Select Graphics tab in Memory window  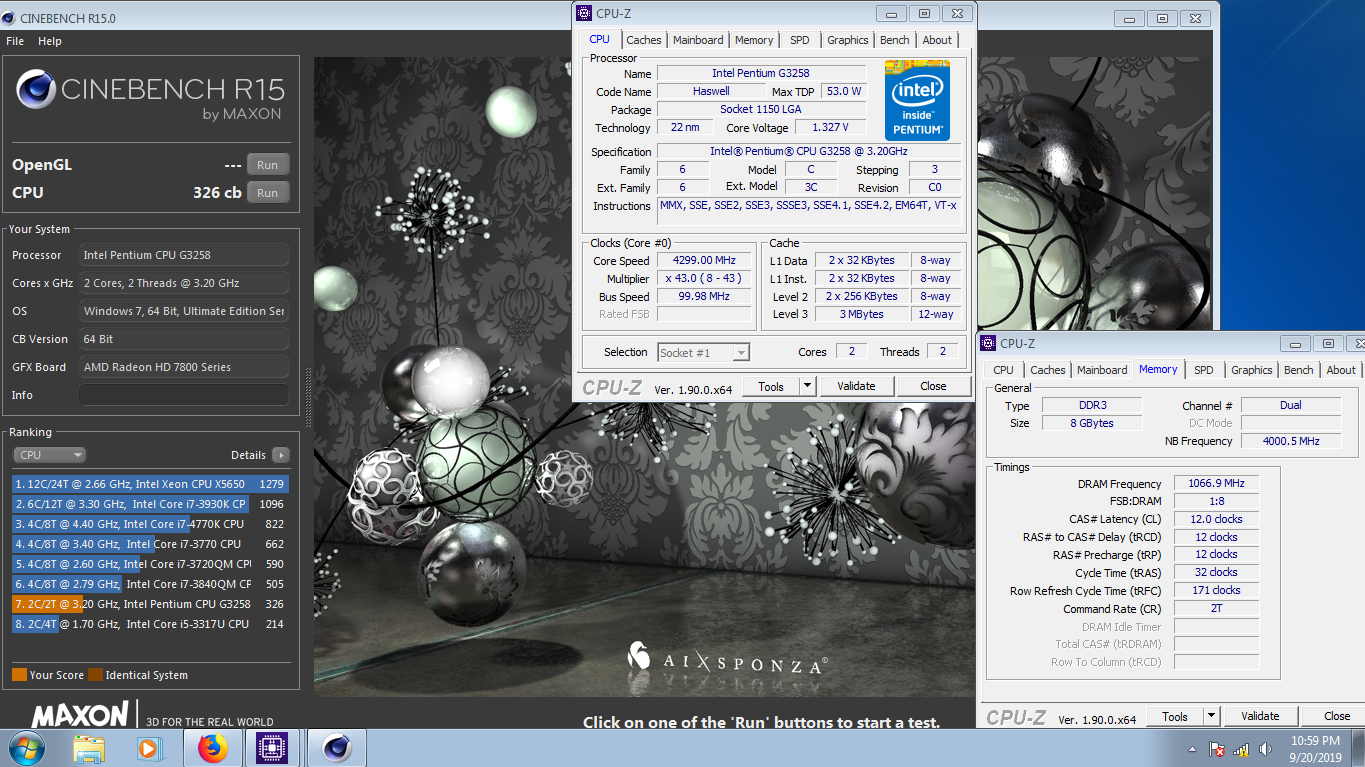pos(1252,370)
